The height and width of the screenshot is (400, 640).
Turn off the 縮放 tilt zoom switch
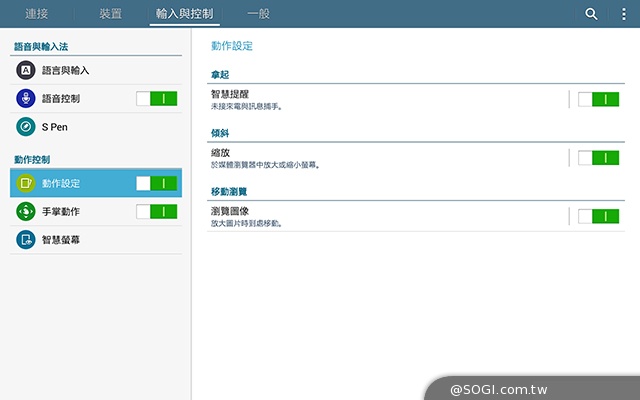598,157
